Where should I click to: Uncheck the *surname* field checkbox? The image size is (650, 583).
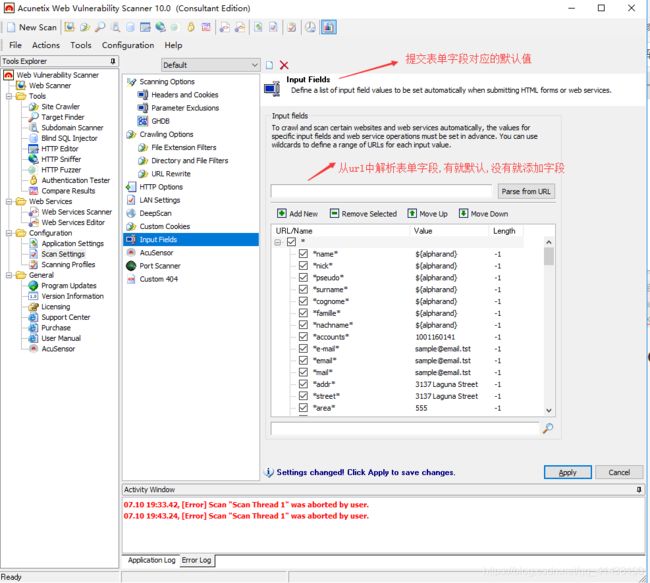pyautogui.click(x=303, y=289)
